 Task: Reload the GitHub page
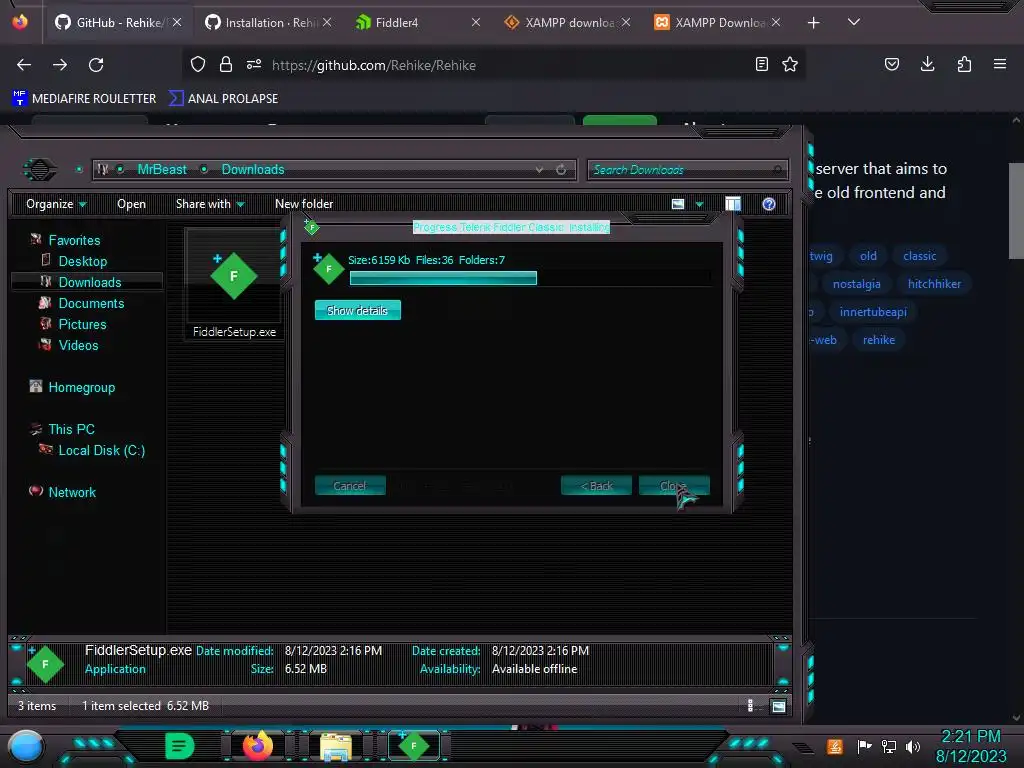[96, 65]
